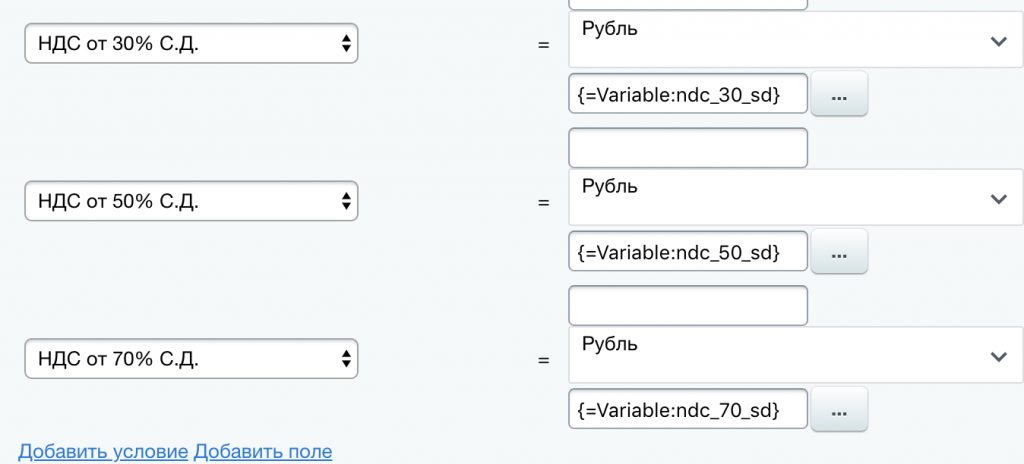Click empty amount field above 70% row's Рубль

click(687, 305)
